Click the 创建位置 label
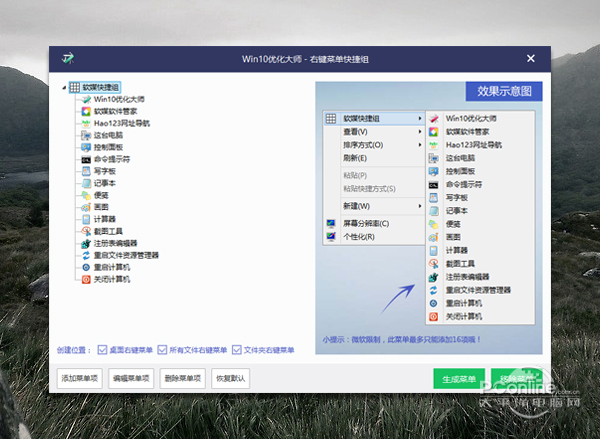The image size is (600, 439). point(74,350)
